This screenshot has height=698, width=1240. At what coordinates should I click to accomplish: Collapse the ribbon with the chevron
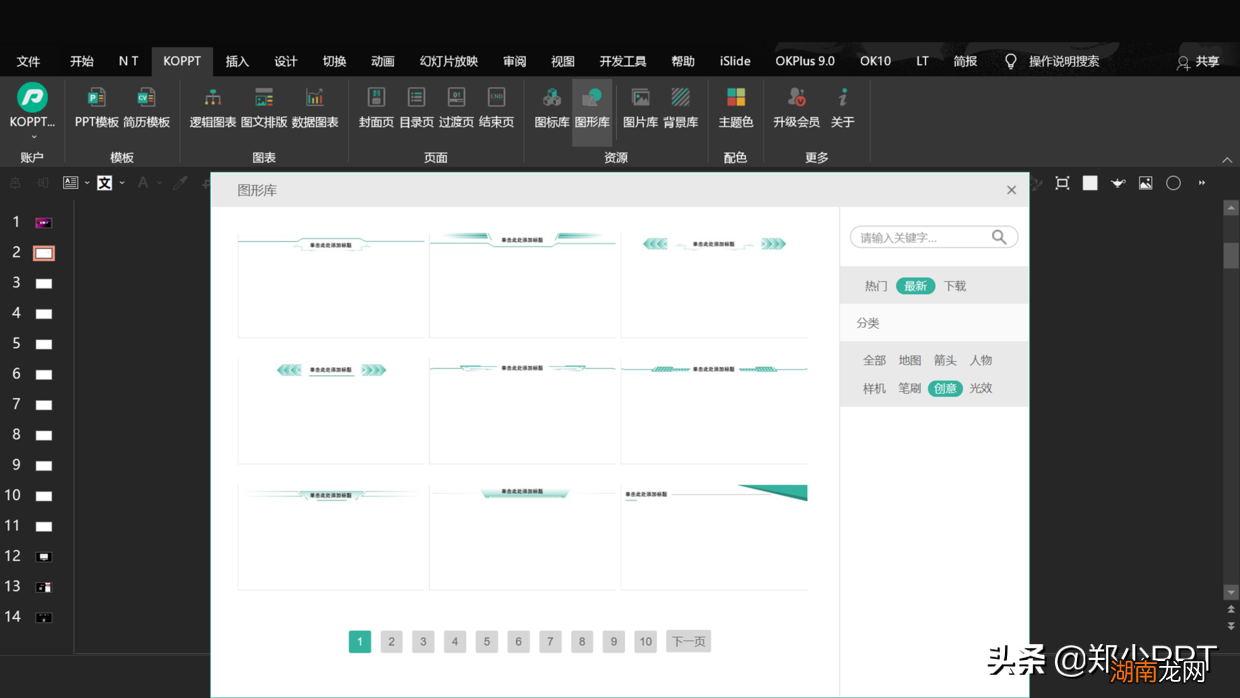pyautogui.click(x=1227, y=160)
